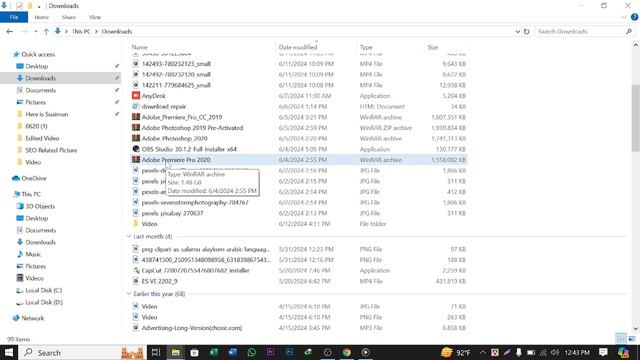Open Pictures under Quick access
The width and height of the screenshot is (640, 360).
tap(36, 102)
